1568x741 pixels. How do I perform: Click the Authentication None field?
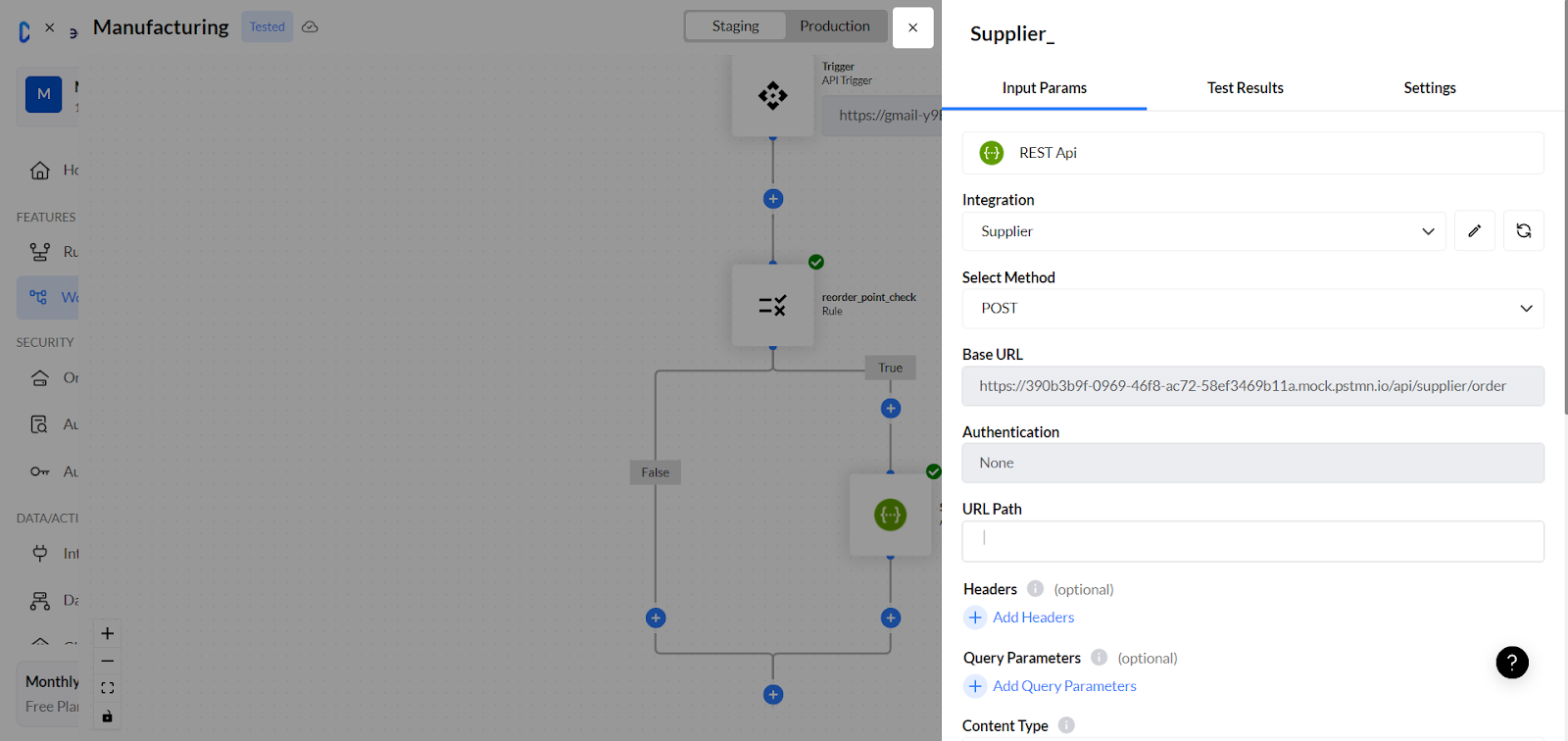click(x=1253, y=463)
